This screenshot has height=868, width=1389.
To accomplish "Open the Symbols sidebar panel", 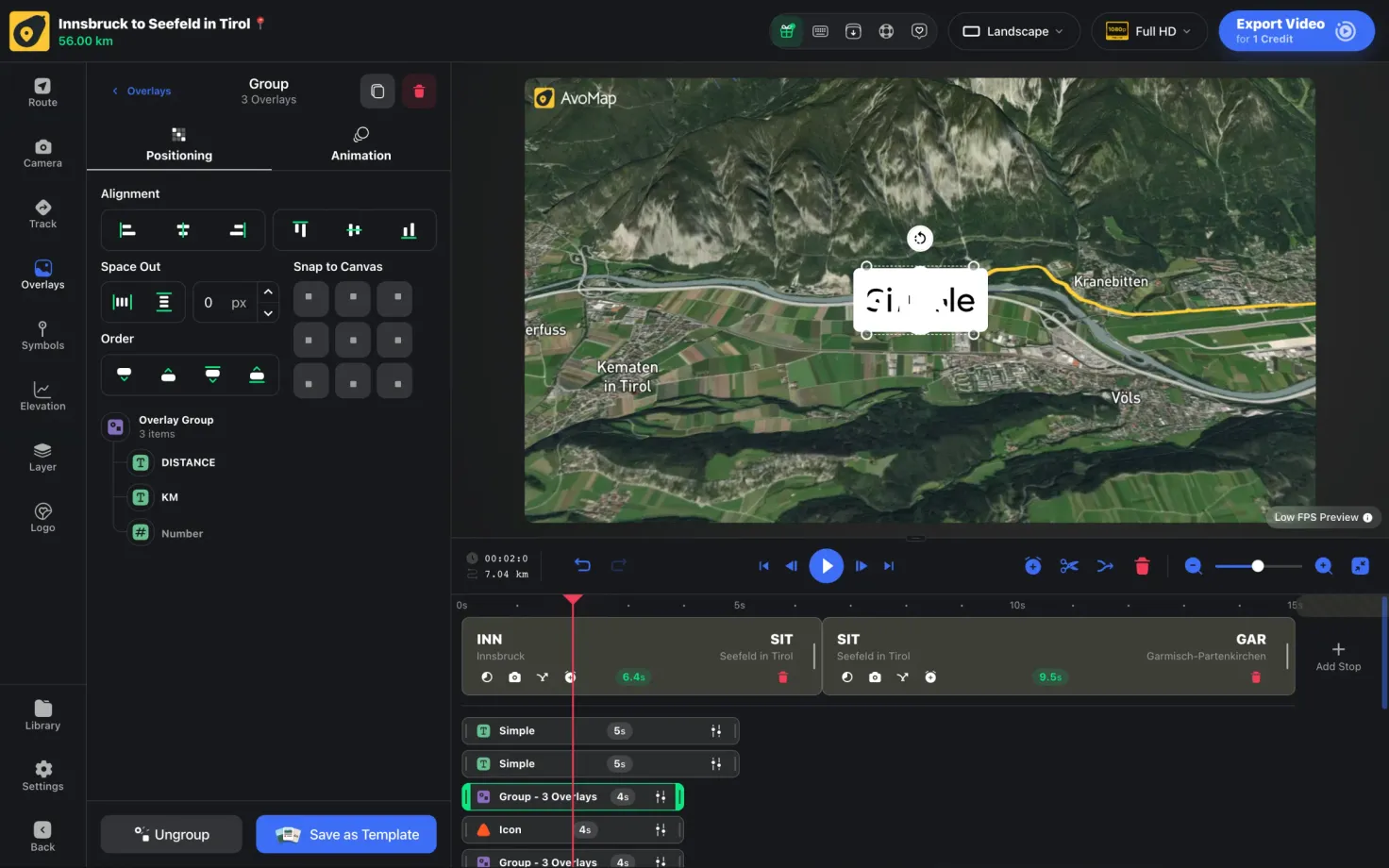I will (42, 336).
